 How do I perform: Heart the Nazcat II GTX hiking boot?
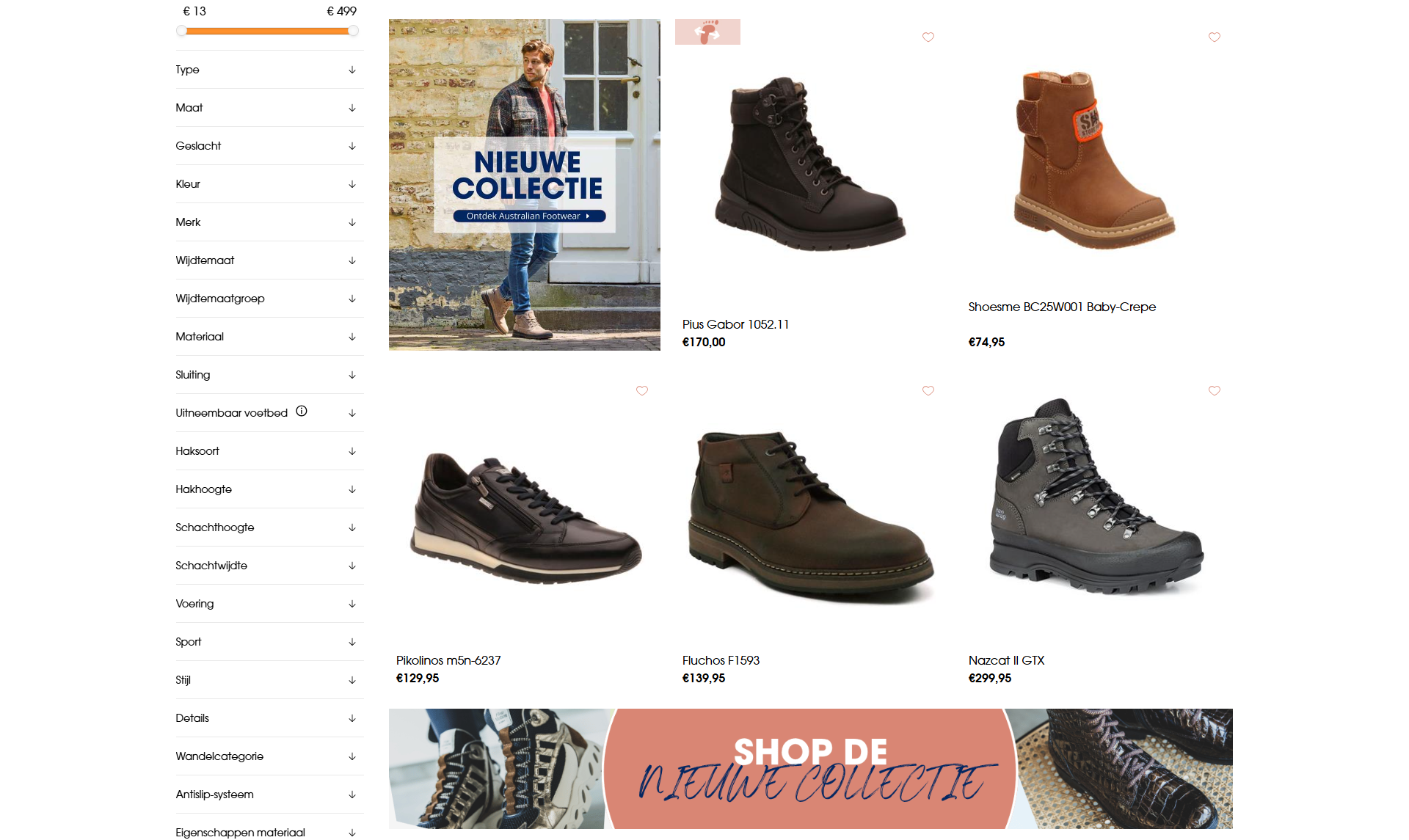tap(1215, 391)
